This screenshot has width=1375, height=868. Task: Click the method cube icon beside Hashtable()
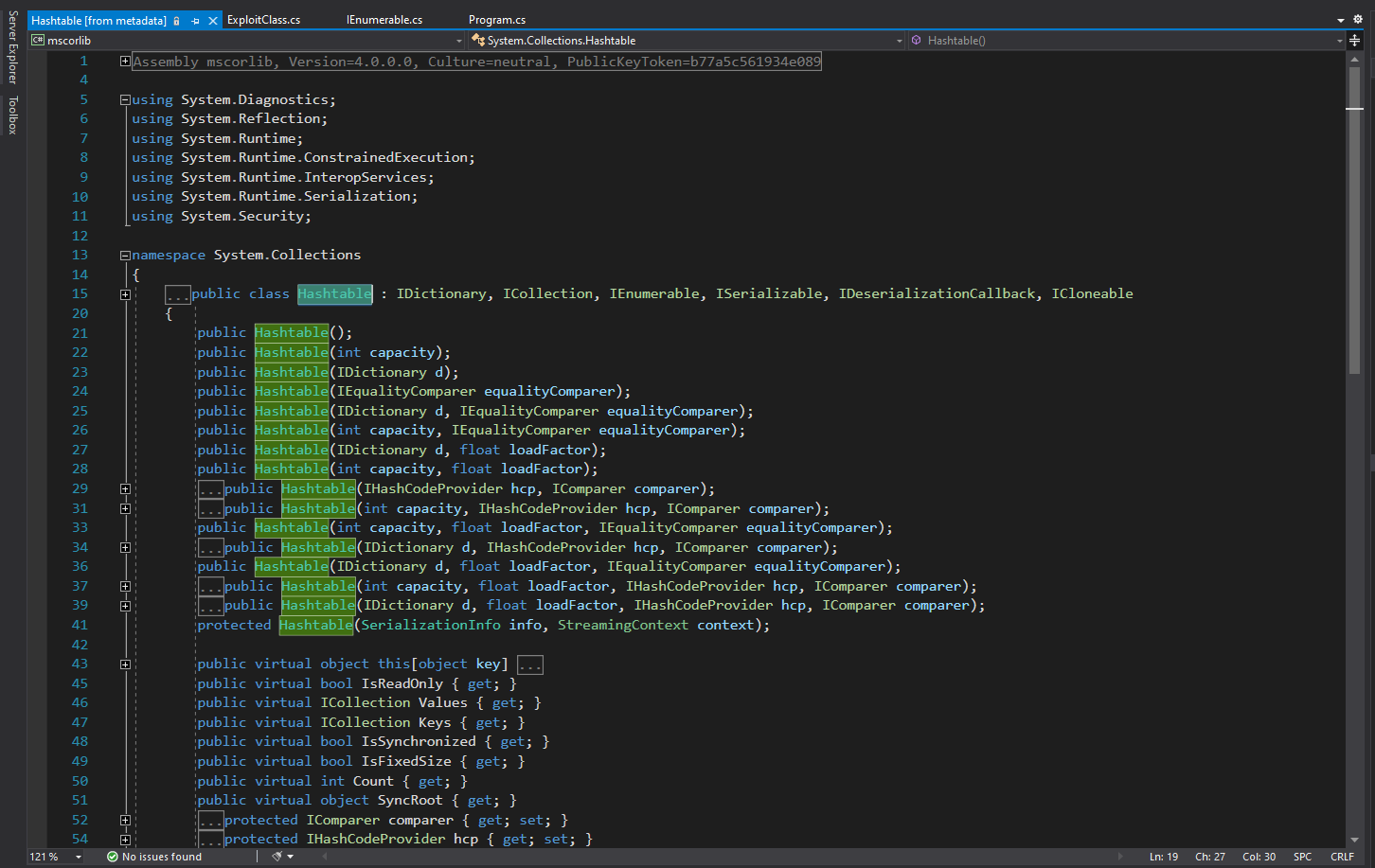point(917,41)
